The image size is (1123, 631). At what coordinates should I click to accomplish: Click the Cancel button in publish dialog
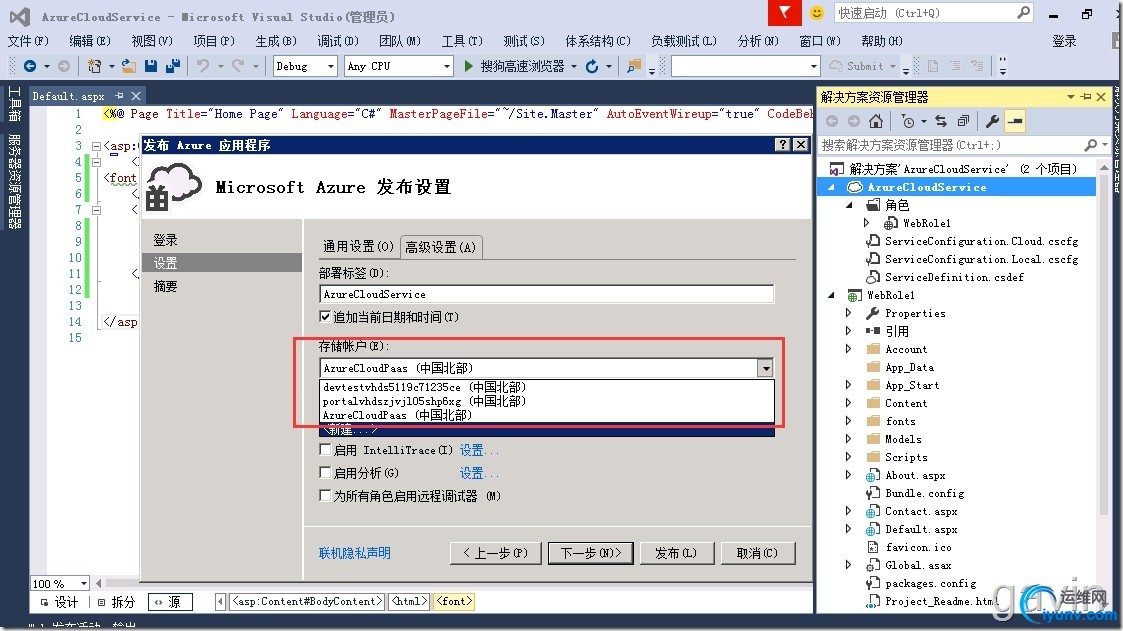click(x=757, y=553)
